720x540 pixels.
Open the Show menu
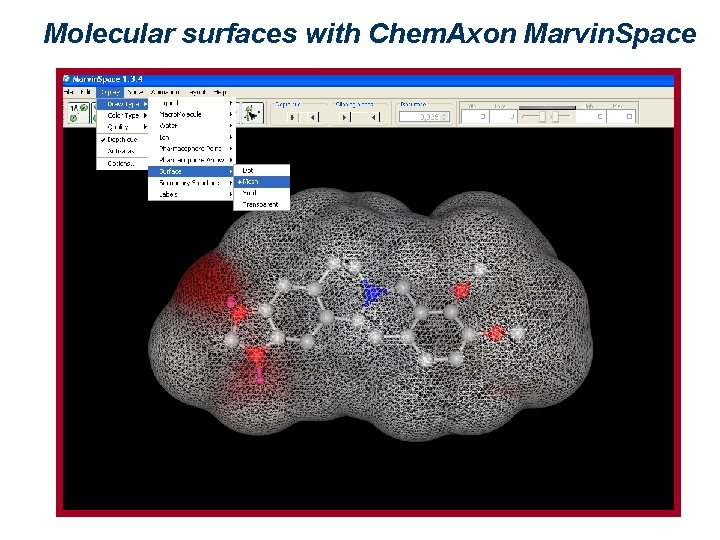coord(135,92)
